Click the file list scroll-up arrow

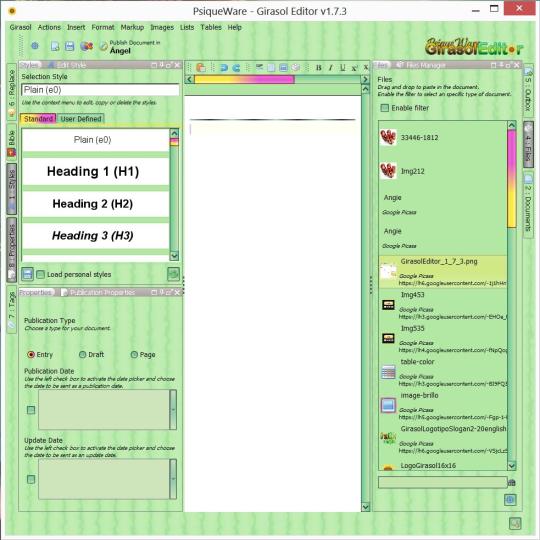point(512,125)
